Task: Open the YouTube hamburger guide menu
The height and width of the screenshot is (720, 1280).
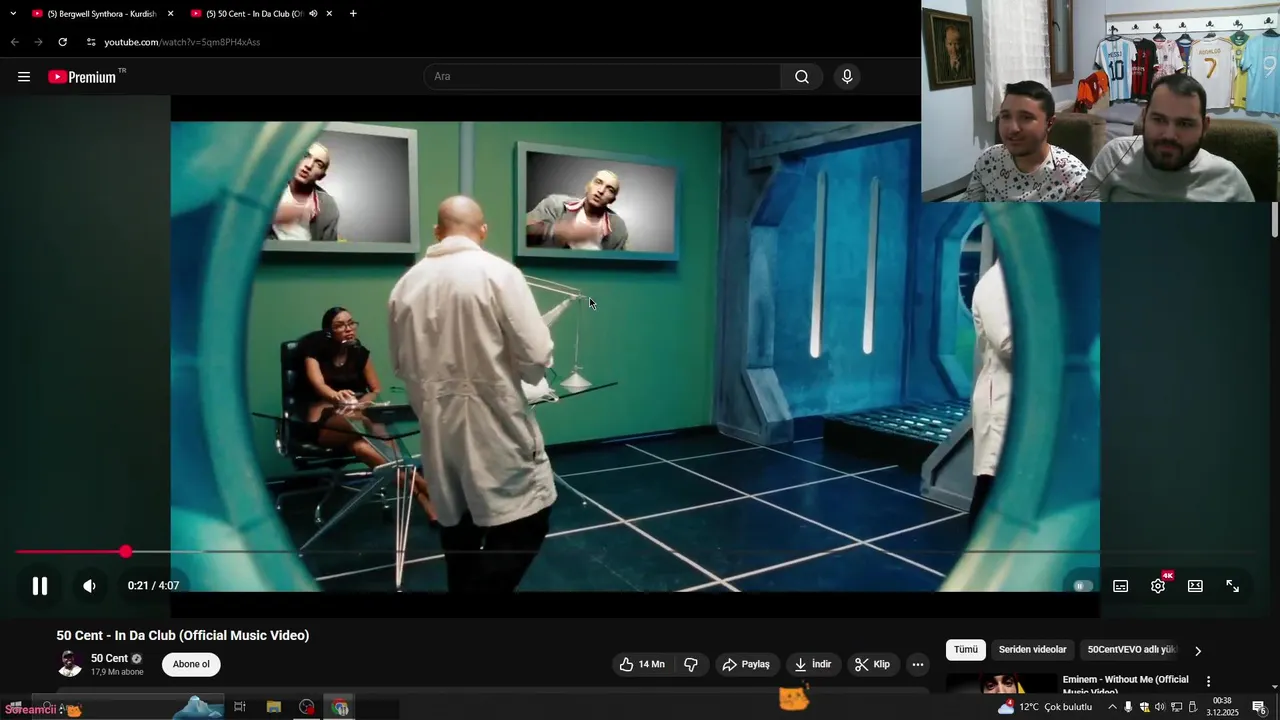Action: tap(24, 77)
